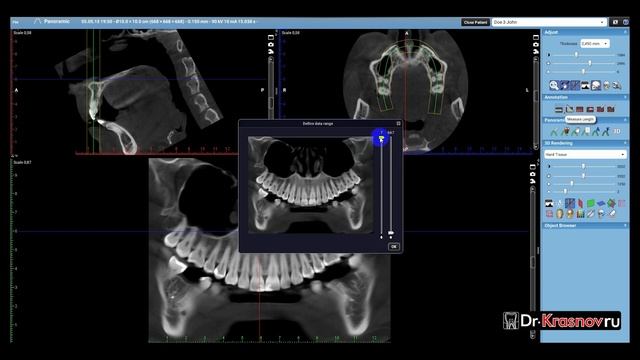Click the axial view vertical slice scrollbar
The width and height of the screenshot is (640, 360).
pos(536,102)
